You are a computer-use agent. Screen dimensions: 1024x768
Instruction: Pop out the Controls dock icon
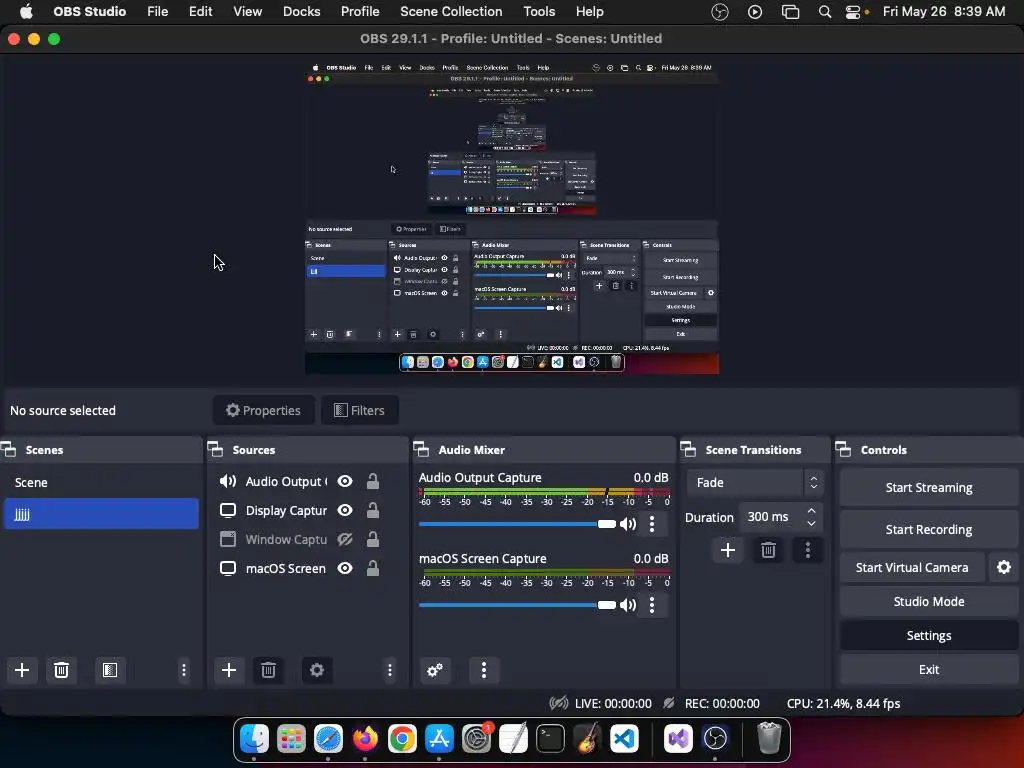(x=843, y=449)
